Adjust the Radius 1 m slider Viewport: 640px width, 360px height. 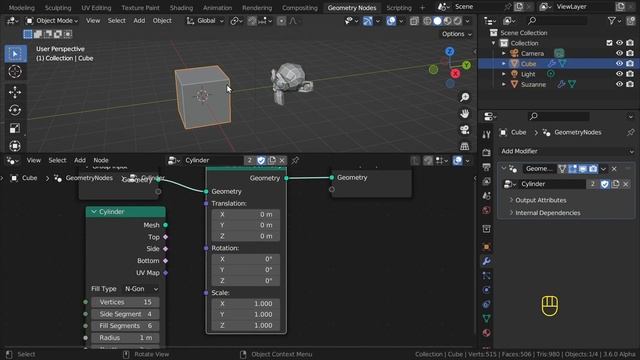click(125, 338)
